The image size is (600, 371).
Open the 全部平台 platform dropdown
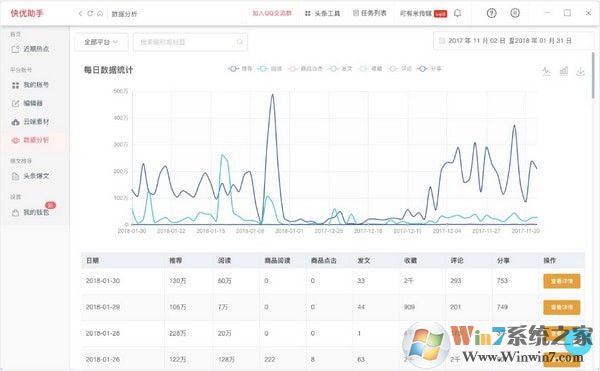(x=101, y=42)
